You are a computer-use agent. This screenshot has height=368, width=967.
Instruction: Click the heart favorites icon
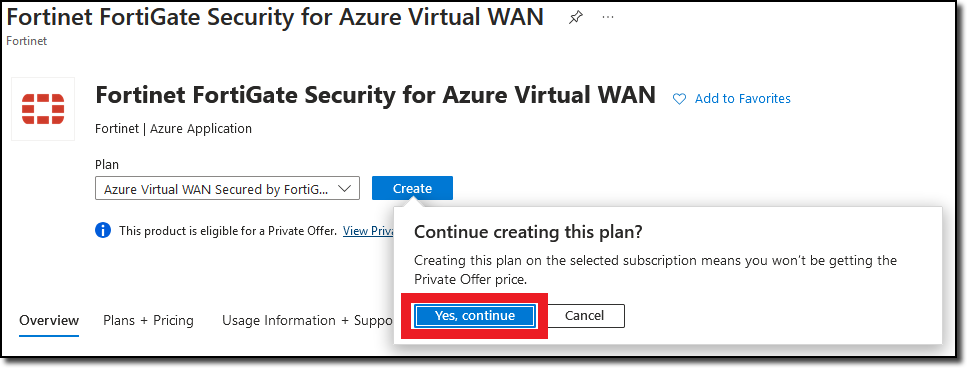[x=679, y=99]
